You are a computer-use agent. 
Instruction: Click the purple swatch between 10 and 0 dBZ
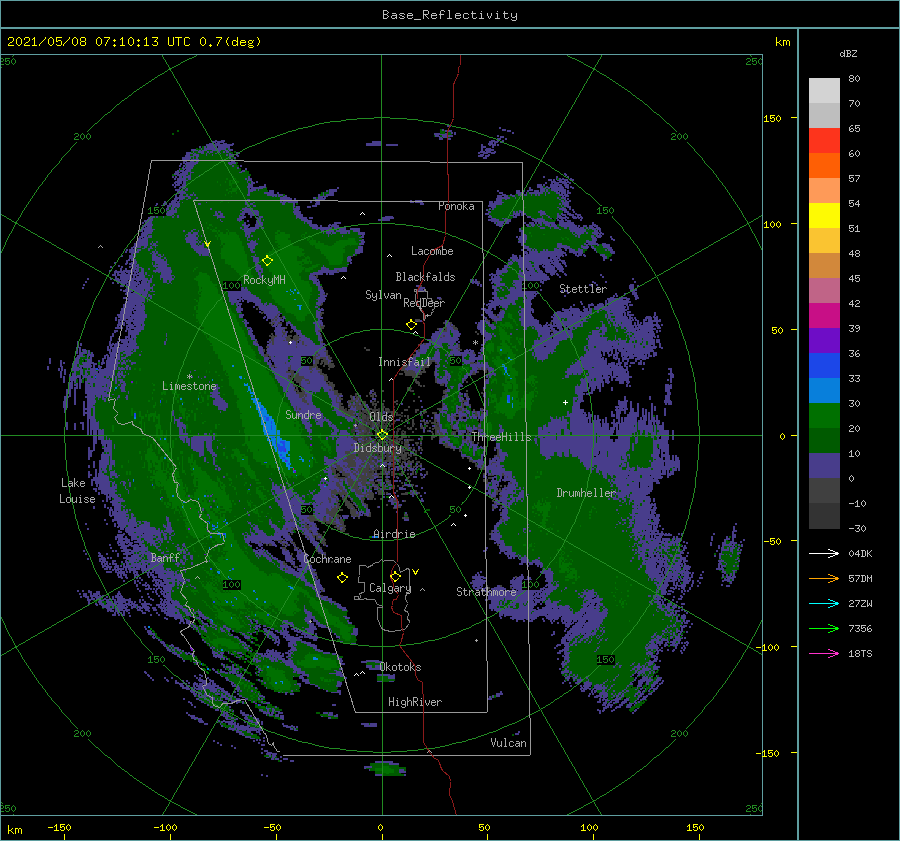click(x=824, y=466)
